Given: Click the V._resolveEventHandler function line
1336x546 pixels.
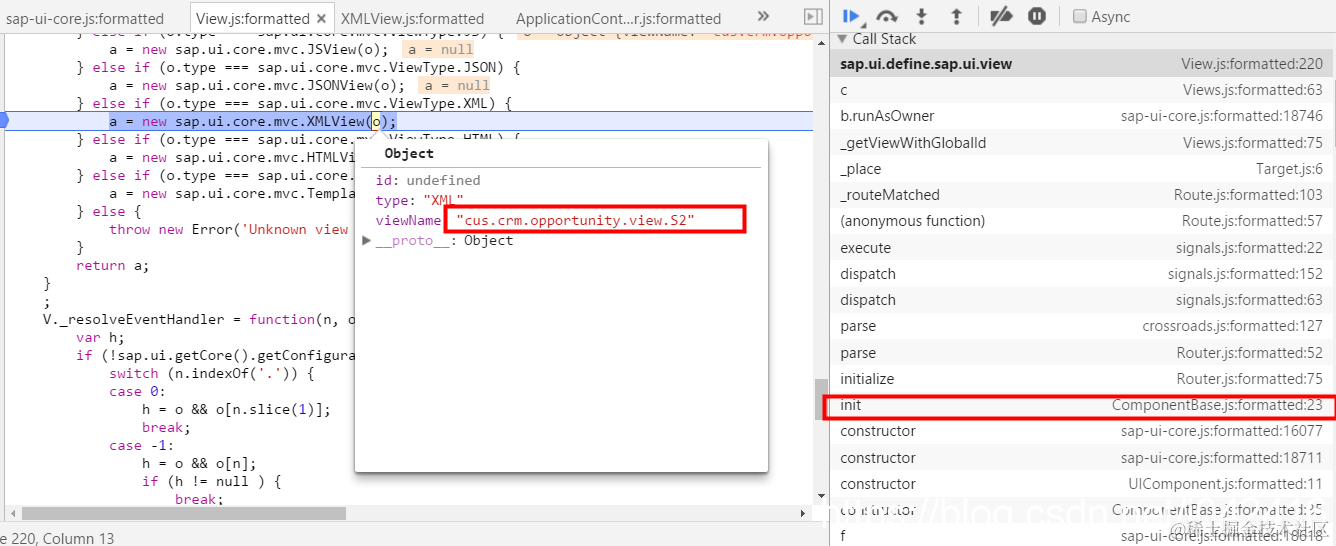Looking at the screenshot, I should pos(198,319).
